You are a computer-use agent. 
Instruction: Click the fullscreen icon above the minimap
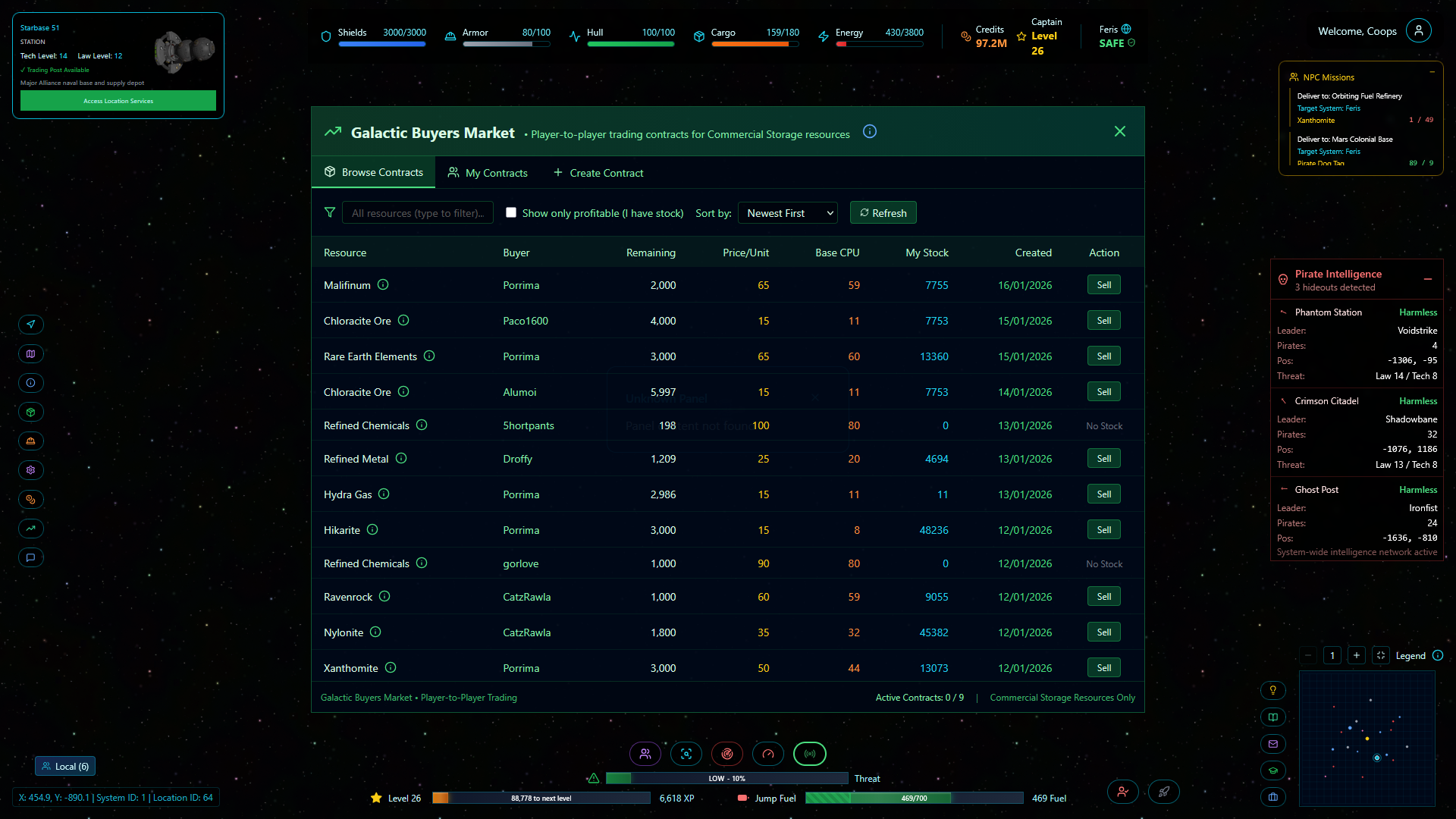(1381, 656)
